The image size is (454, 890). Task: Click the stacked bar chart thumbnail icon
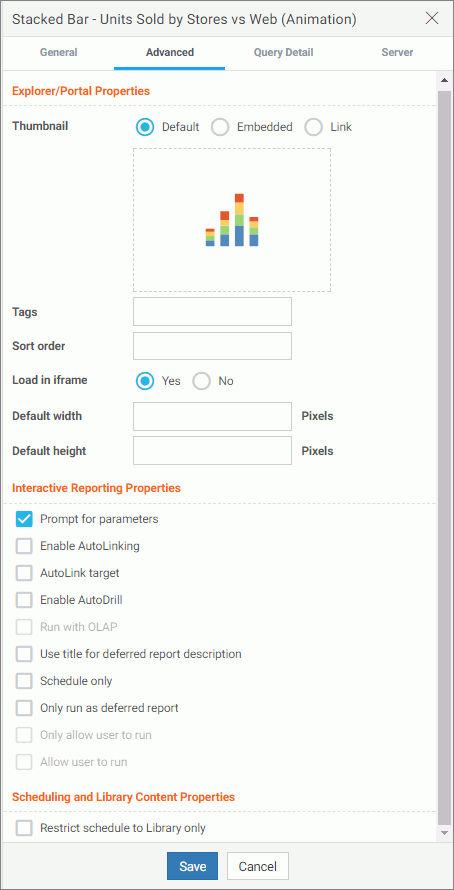pos(232,220)
